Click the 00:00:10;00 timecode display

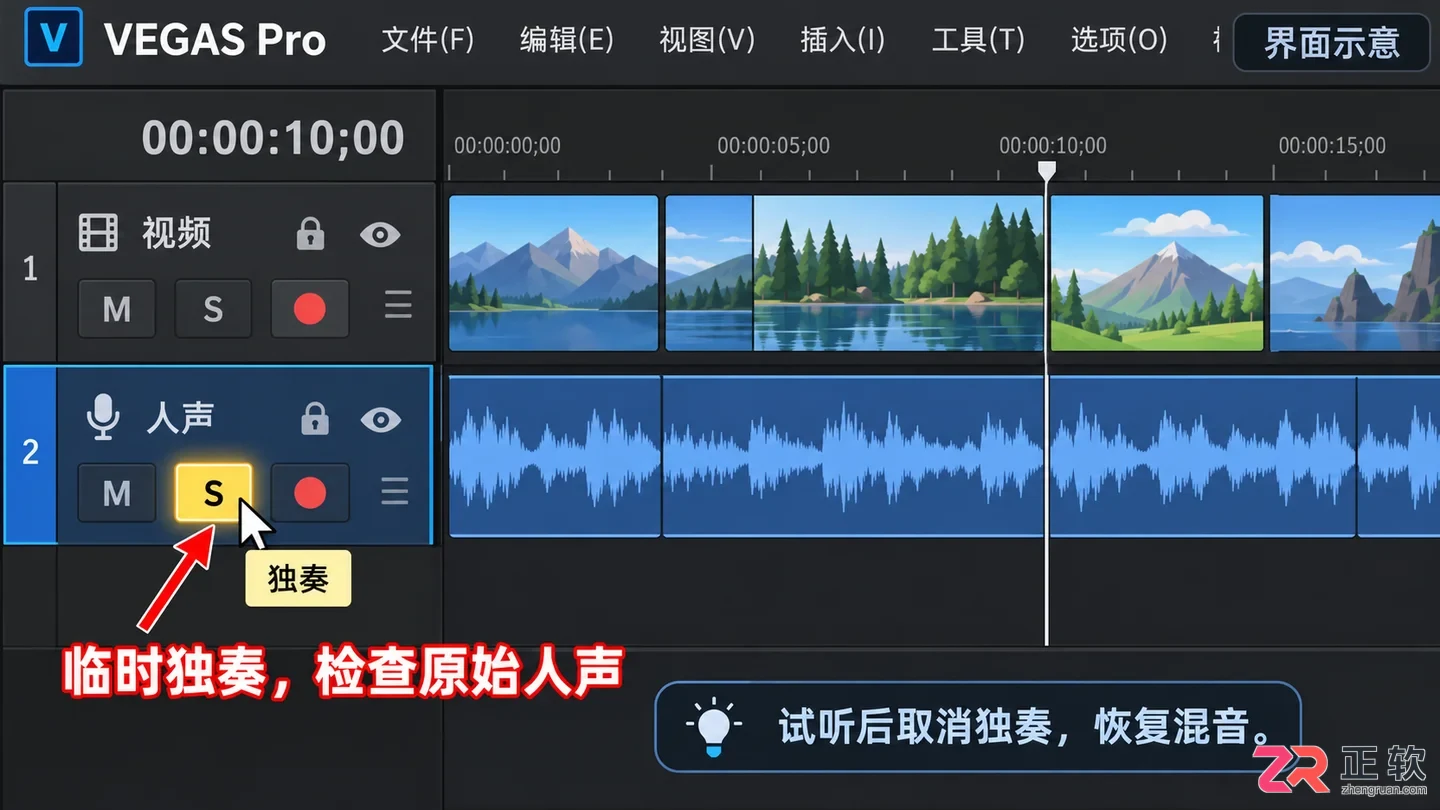coord(273,138)
